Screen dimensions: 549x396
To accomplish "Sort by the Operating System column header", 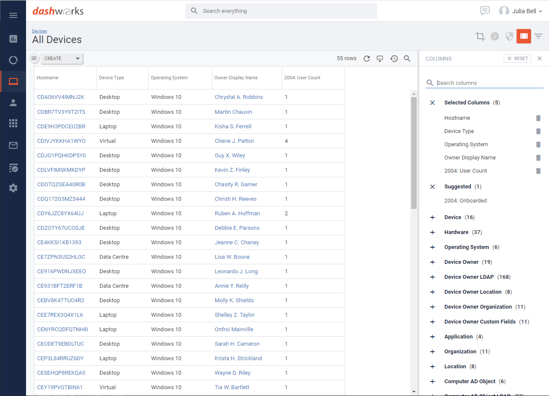I will click(169, 78).
